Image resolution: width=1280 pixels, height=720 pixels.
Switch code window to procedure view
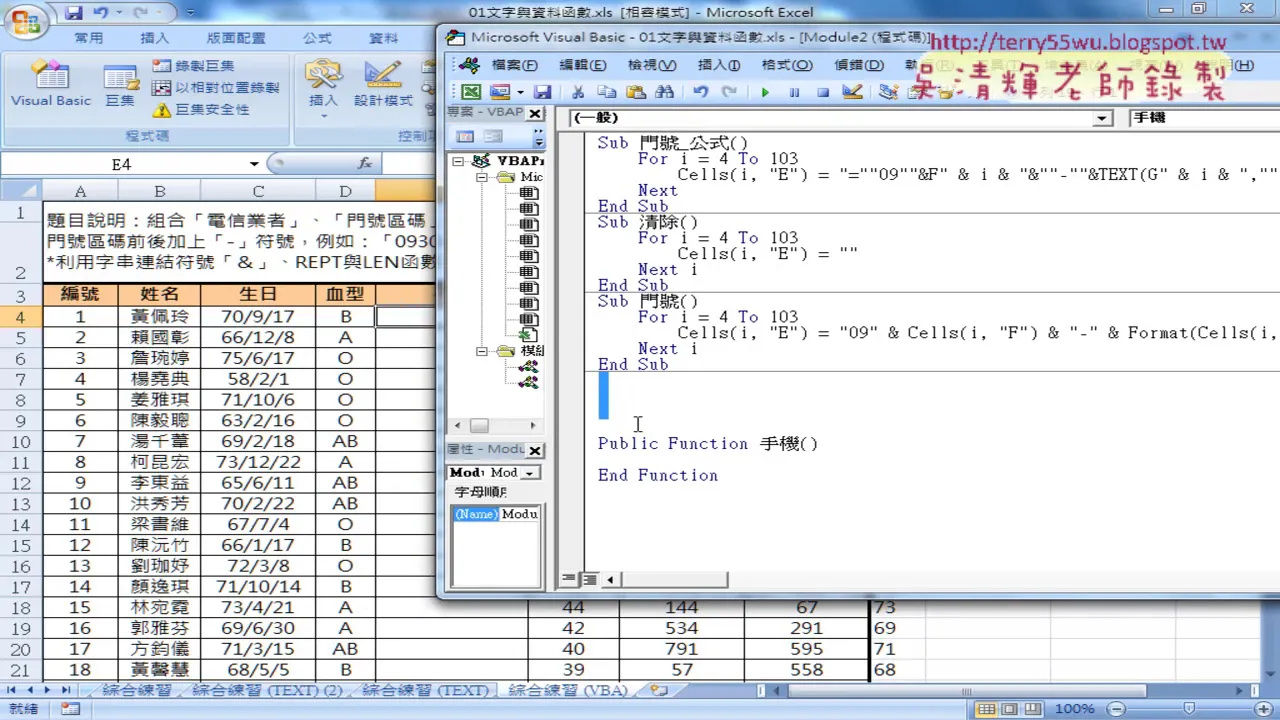(x=569, y=579)
